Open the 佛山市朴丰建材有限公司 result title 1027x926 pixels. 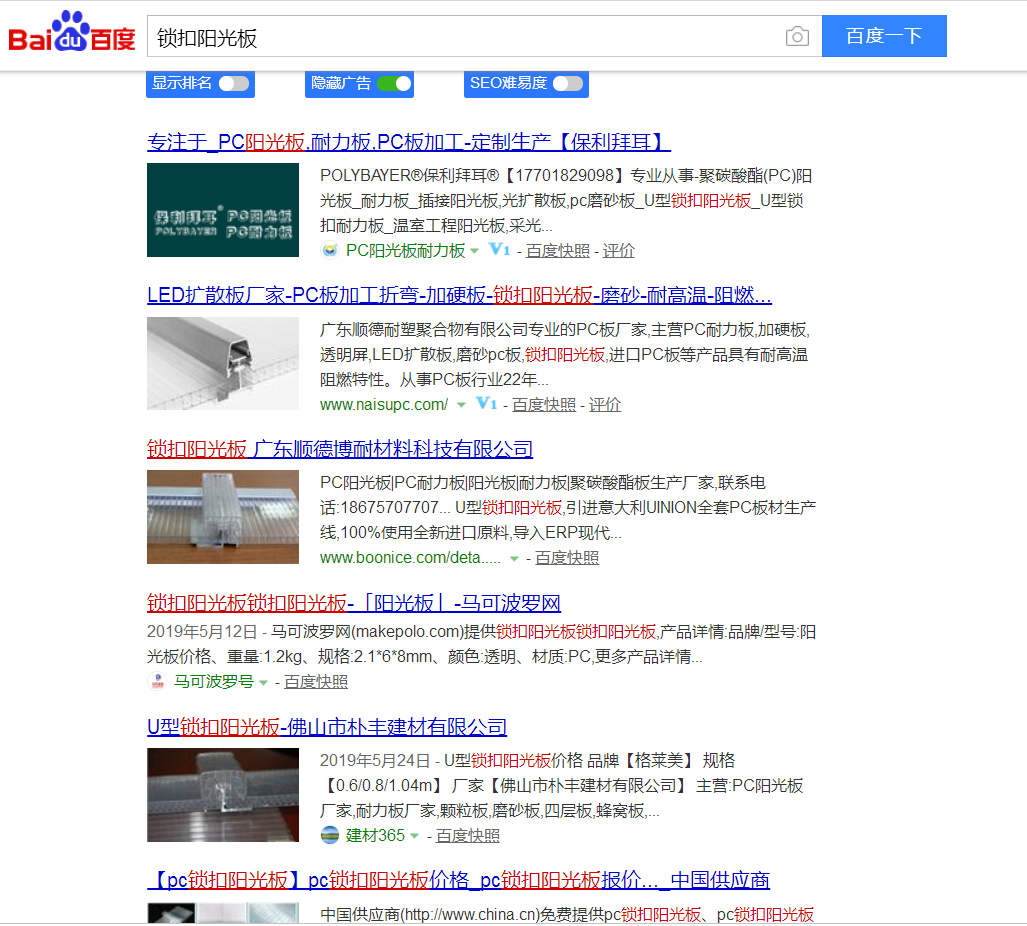point(327,727)
